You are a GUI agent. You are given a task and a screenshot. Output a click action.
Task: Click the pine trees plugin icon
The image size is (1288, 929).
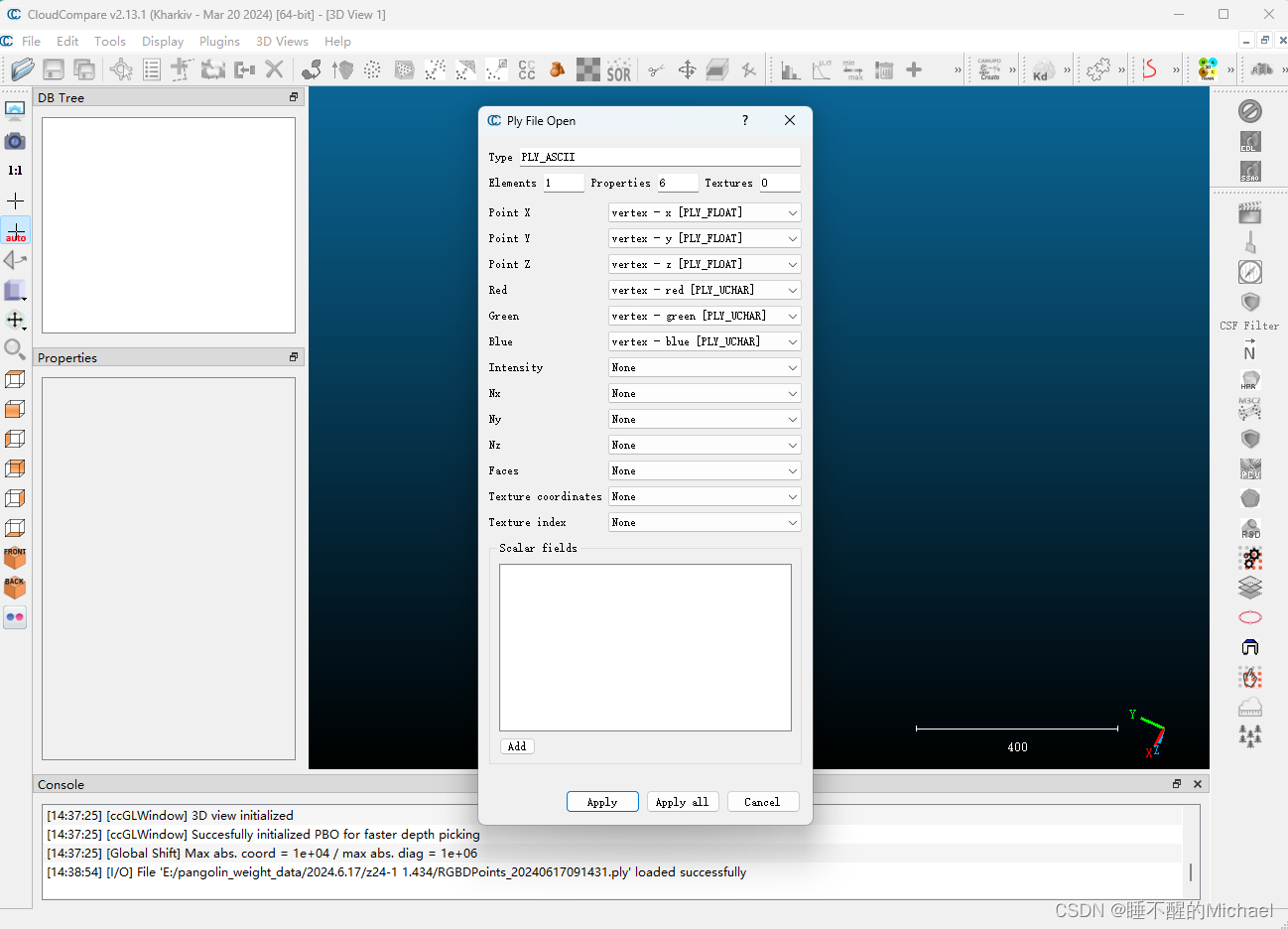(x=1250, y=735)
